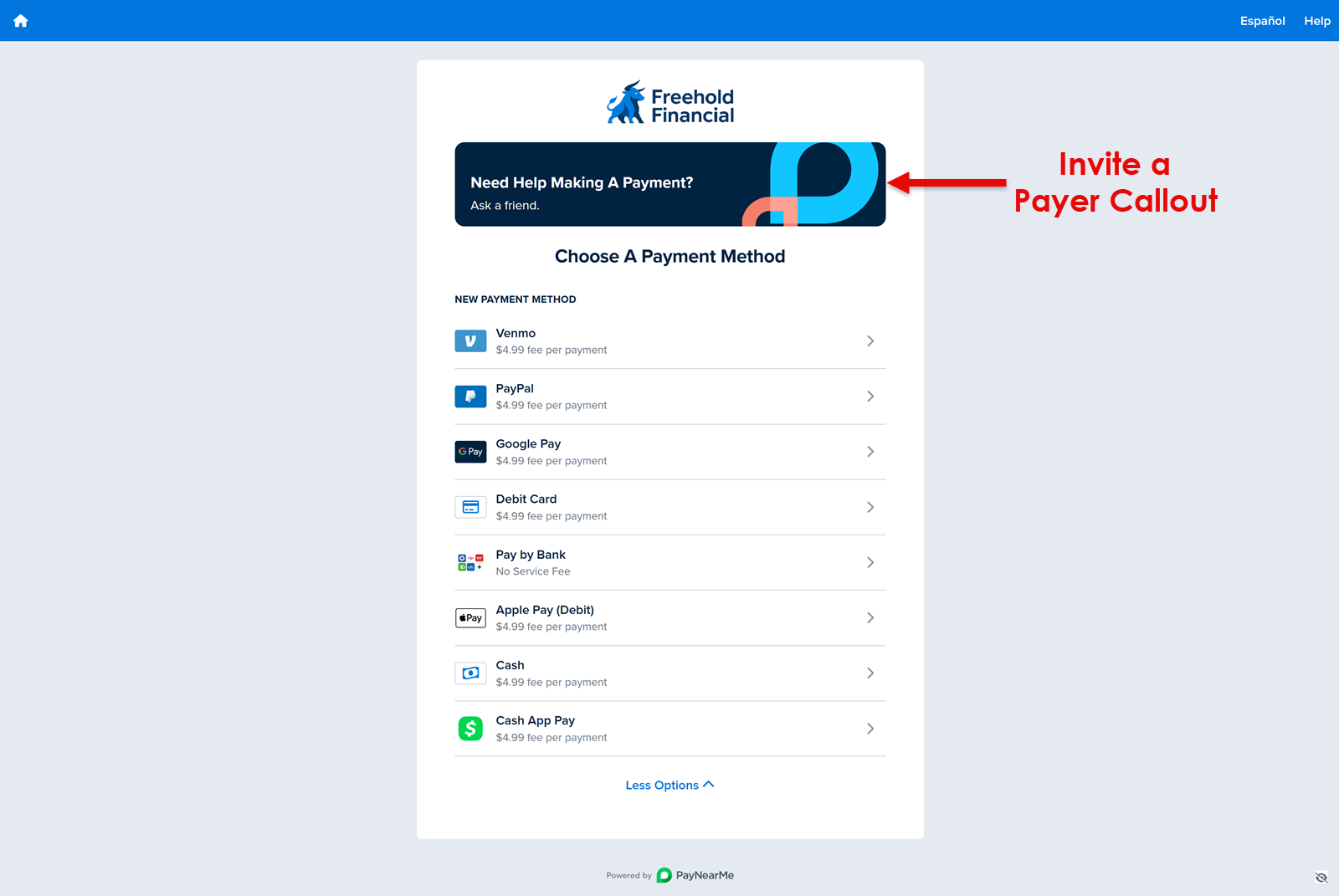Open Apple Pay (Debit) row chevron

[x=870, y=618]
